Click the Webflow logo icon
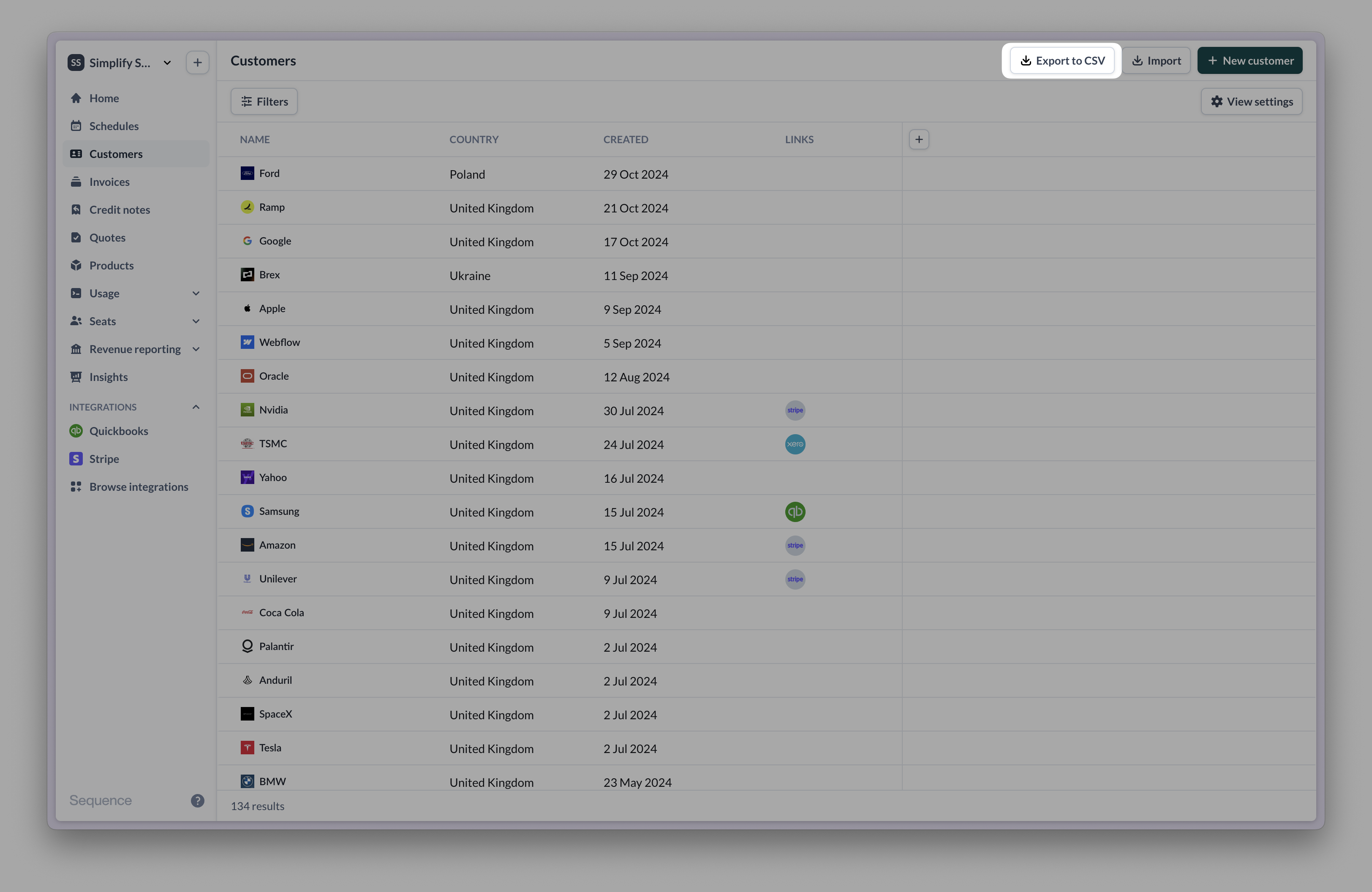This screenshot has height=892, width=1372. pos(247,342)
